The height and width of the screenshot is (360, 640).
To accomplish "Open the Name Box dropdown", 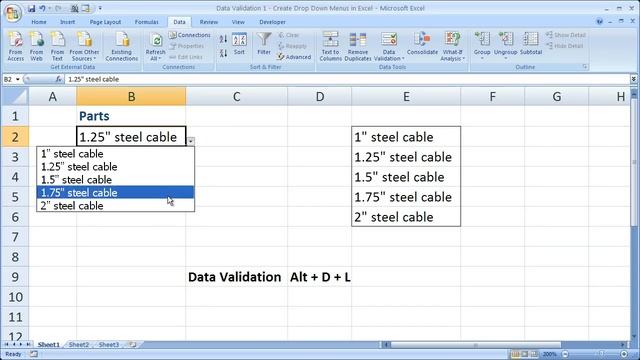I will [x=18, y=79].
